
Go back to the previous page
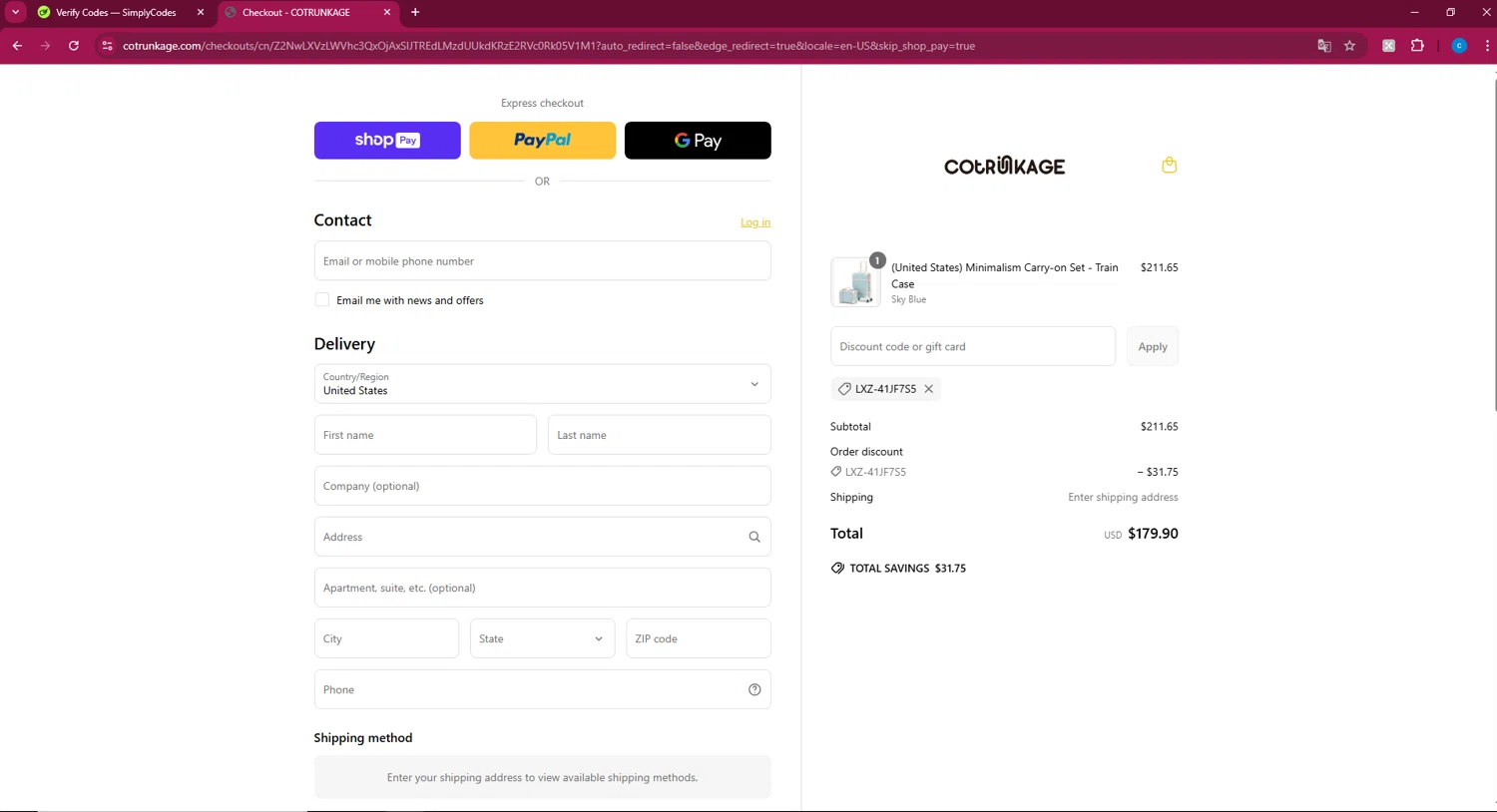pos(17,46)
